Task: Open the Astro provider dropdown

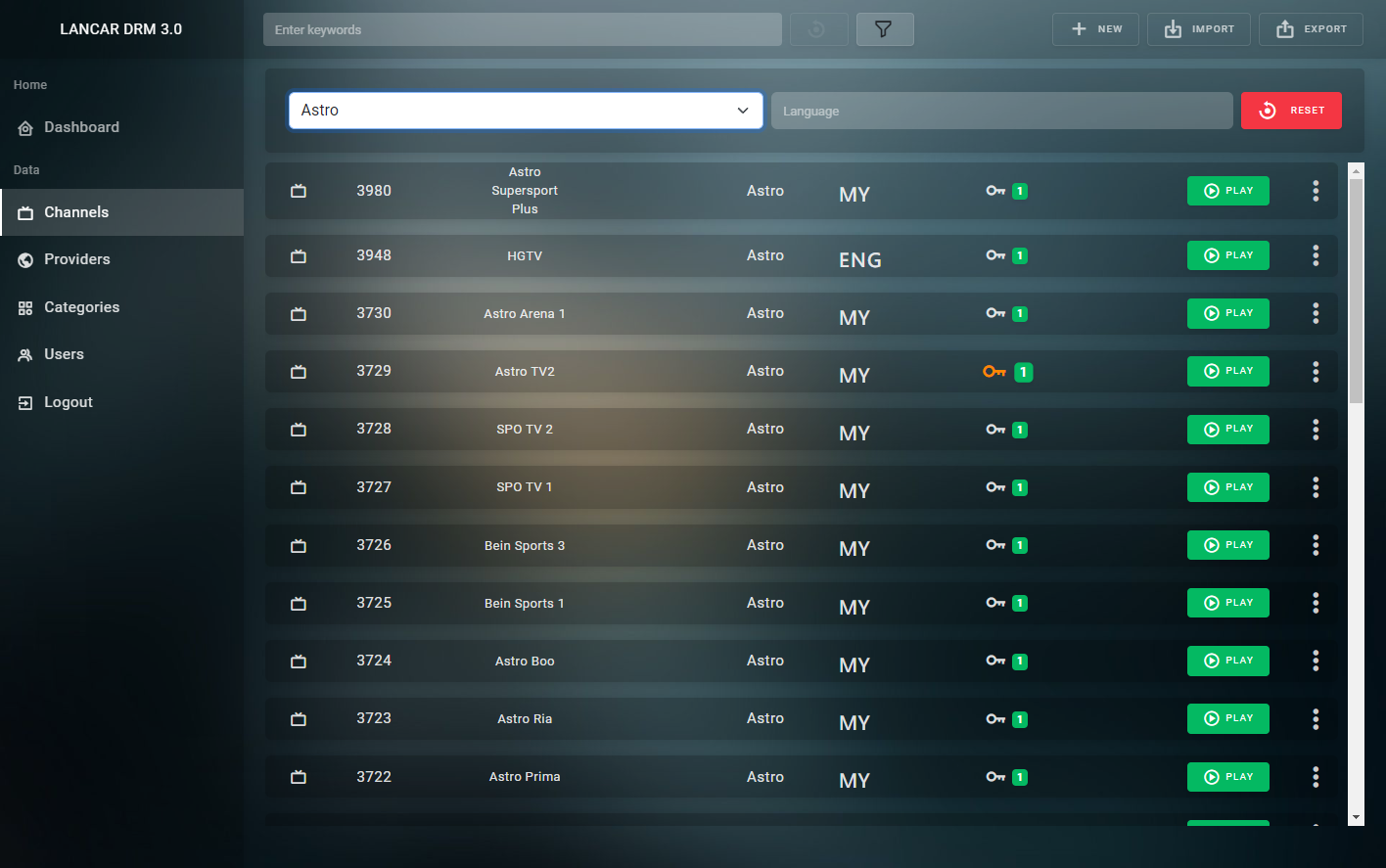Action: click(x=526, y=111)
